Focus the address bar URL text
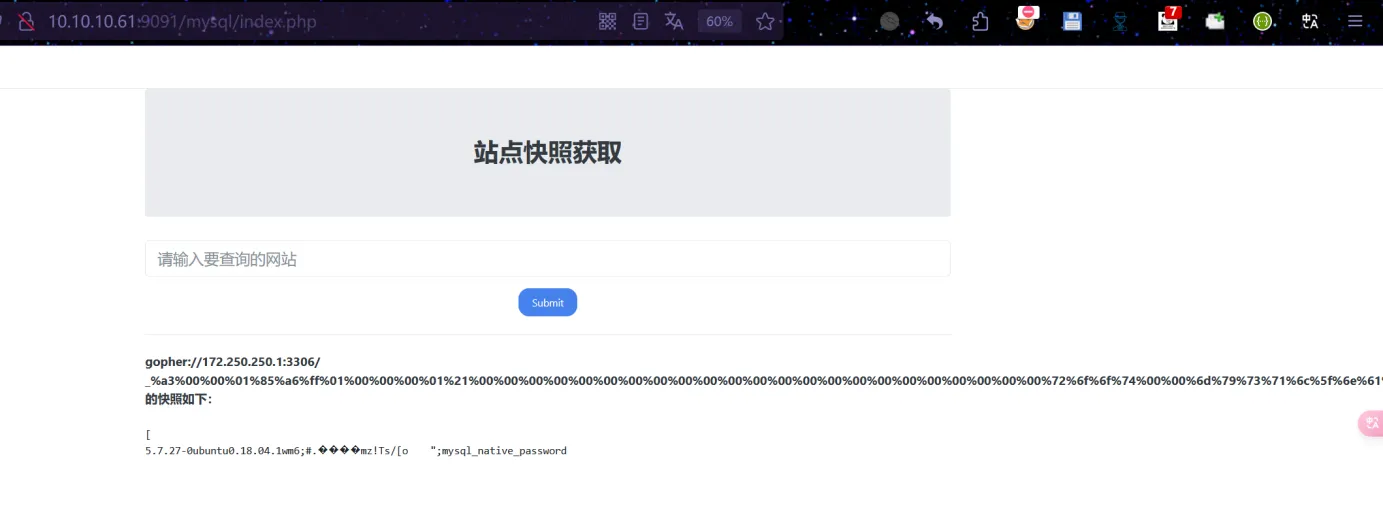The width and height of the screenshot is (1383, 532). [182, 21]
